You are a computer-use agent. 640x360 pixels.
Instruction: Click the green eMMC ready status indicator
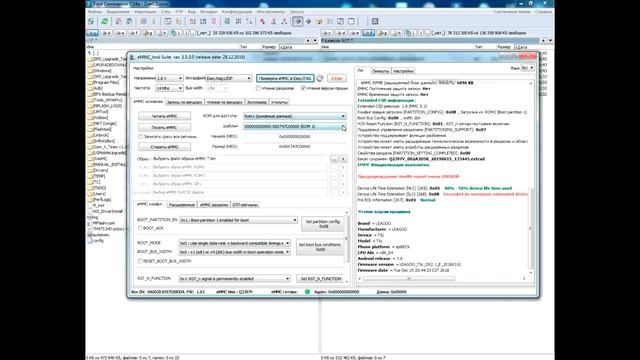click(307, 292)
